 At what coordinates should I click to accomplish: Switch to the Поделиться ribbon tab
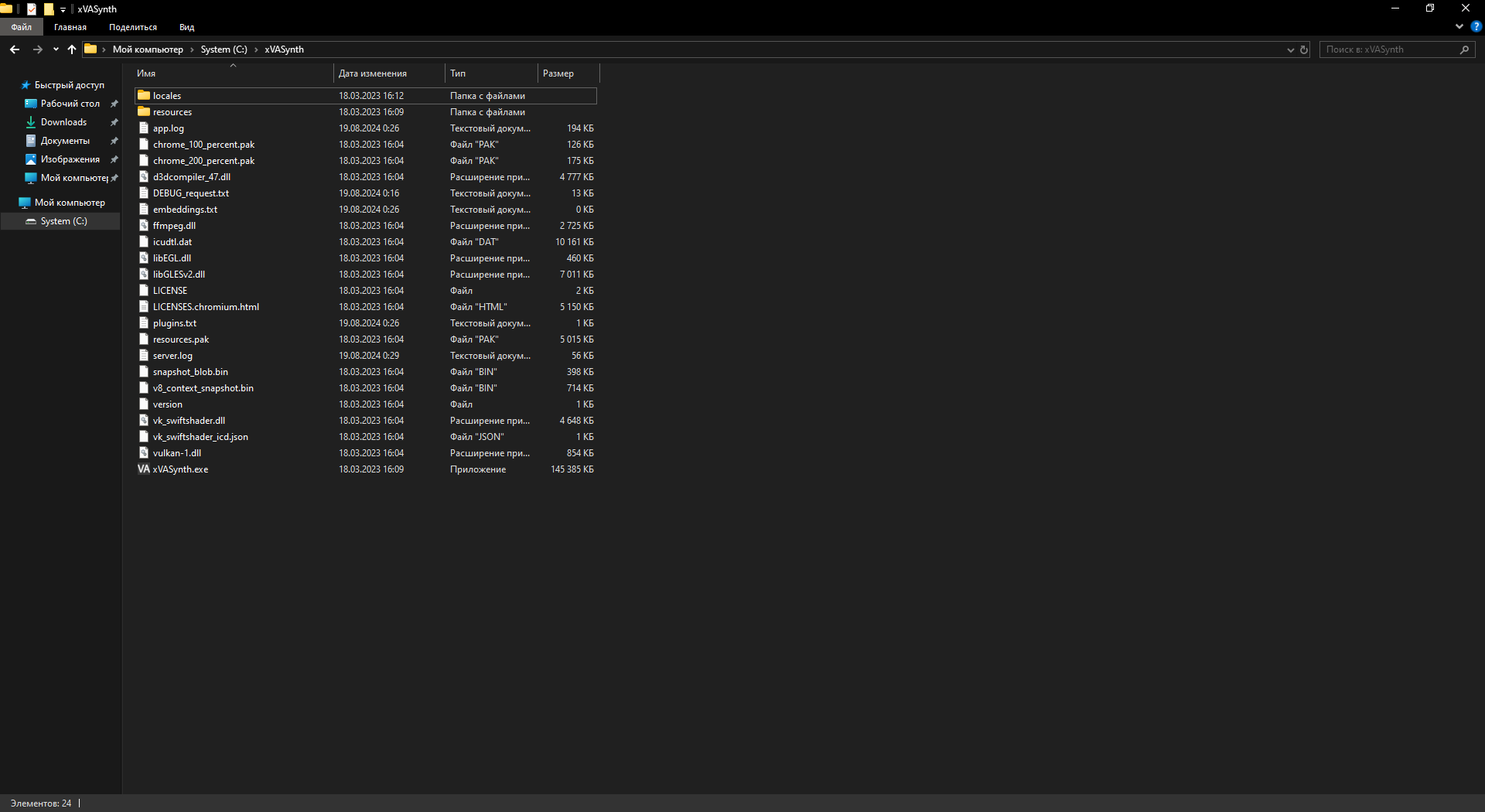[133, 27]
